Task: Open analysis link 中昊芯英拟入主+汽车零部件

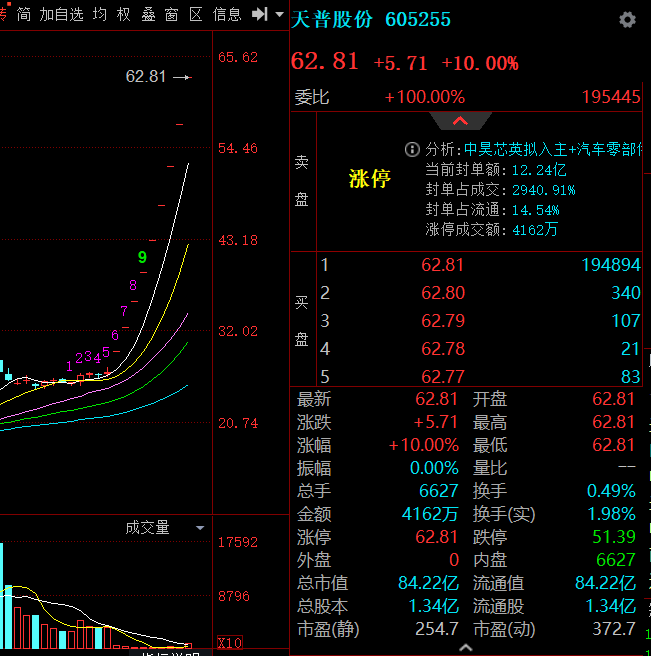Action: [x=553, y=149]
